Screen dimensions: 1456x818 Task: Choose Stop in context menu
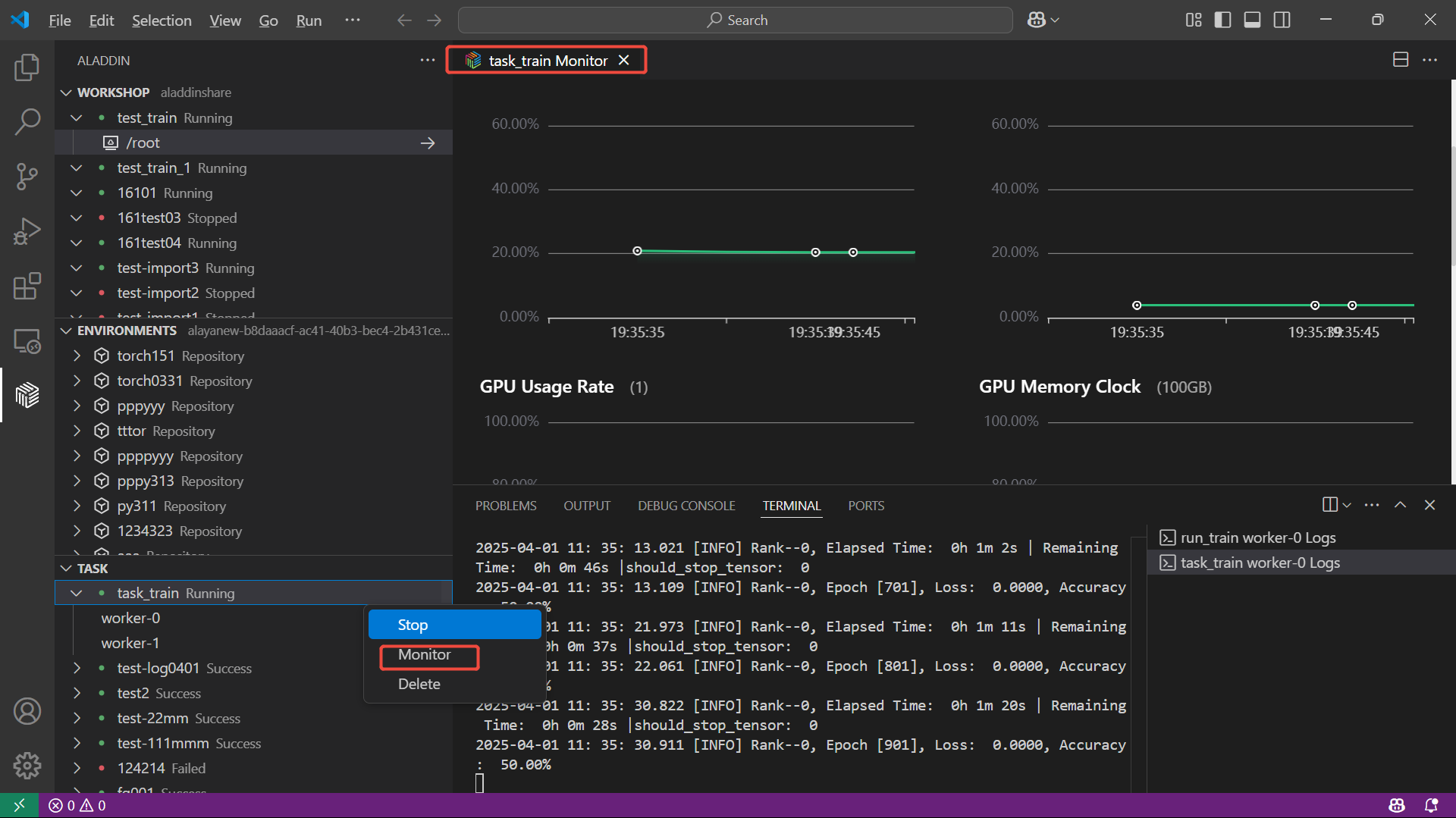click(455, 625)
